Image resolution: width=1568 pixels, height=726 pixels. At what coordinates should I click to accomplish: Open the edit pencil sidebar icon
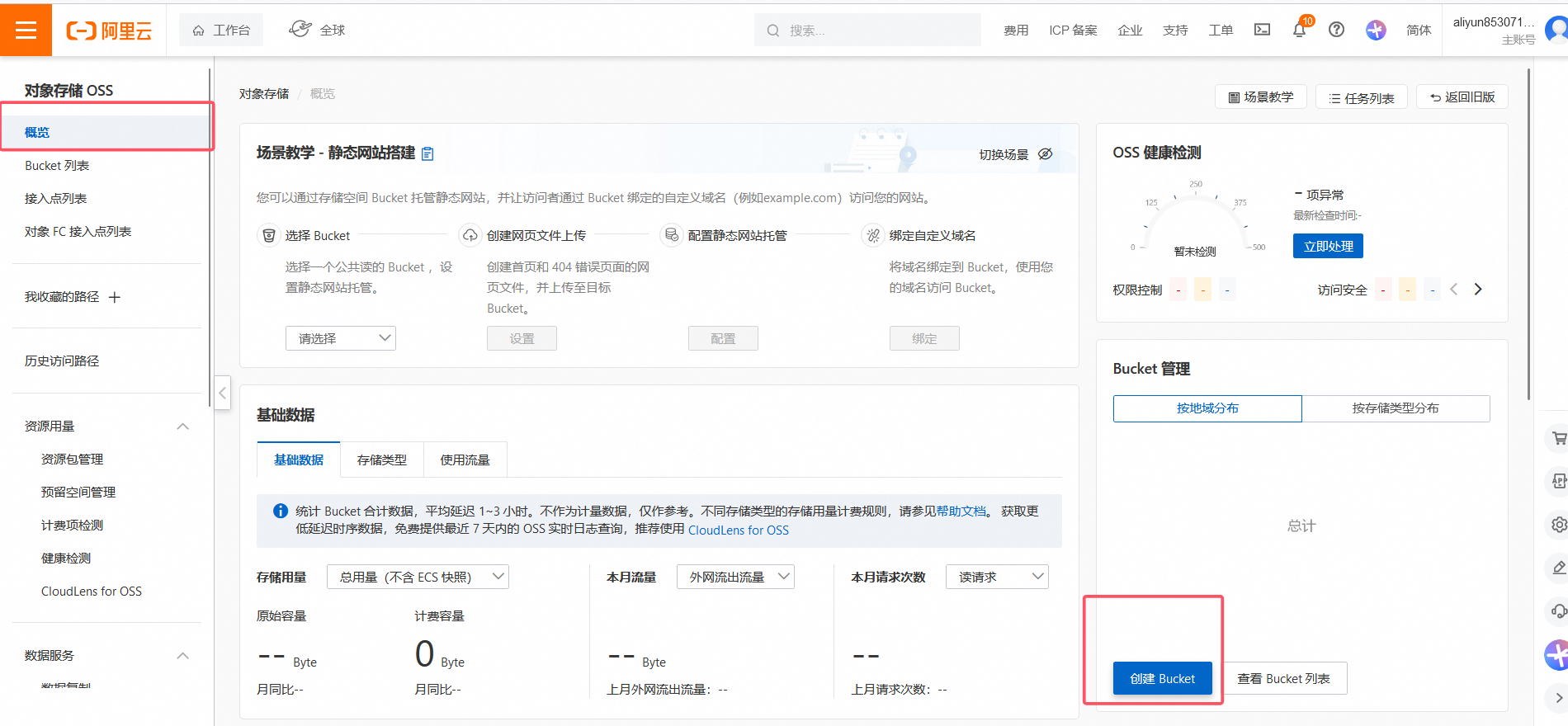(1558, 568)
